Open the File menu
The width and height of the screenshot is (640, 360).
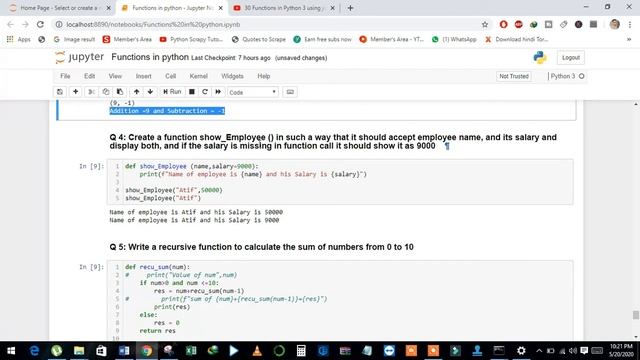pos(65,76)
